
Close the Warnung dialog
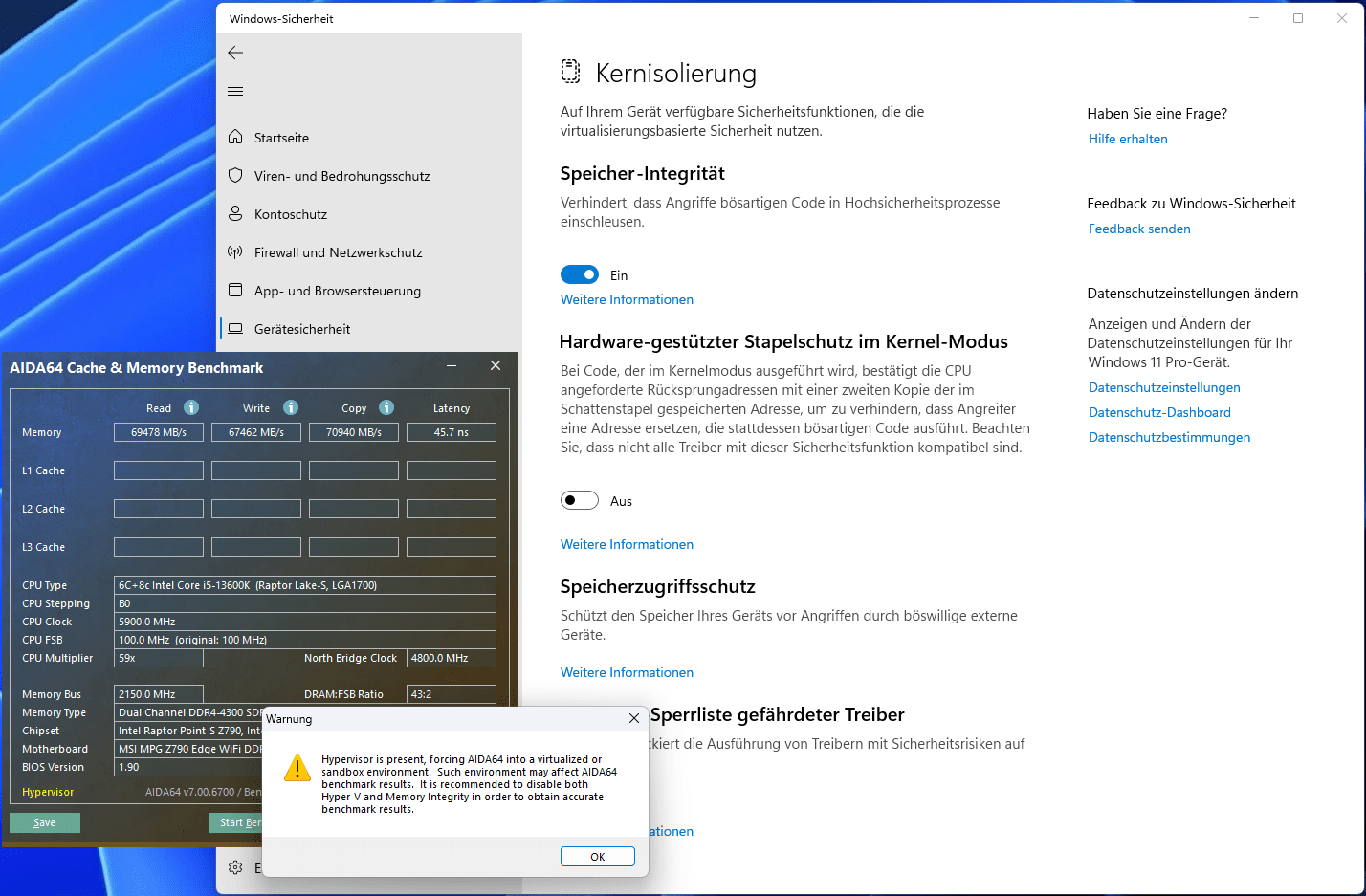click(x=634, y=718)
